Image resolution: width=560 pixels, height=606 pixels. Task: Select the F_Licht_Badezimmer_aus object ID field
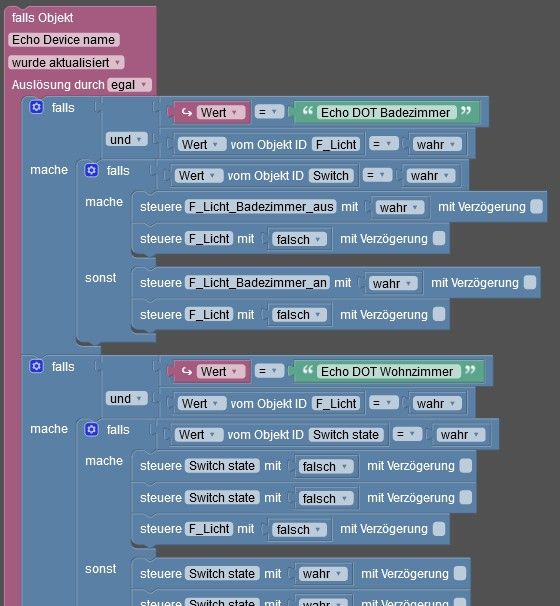coord(261,207)
